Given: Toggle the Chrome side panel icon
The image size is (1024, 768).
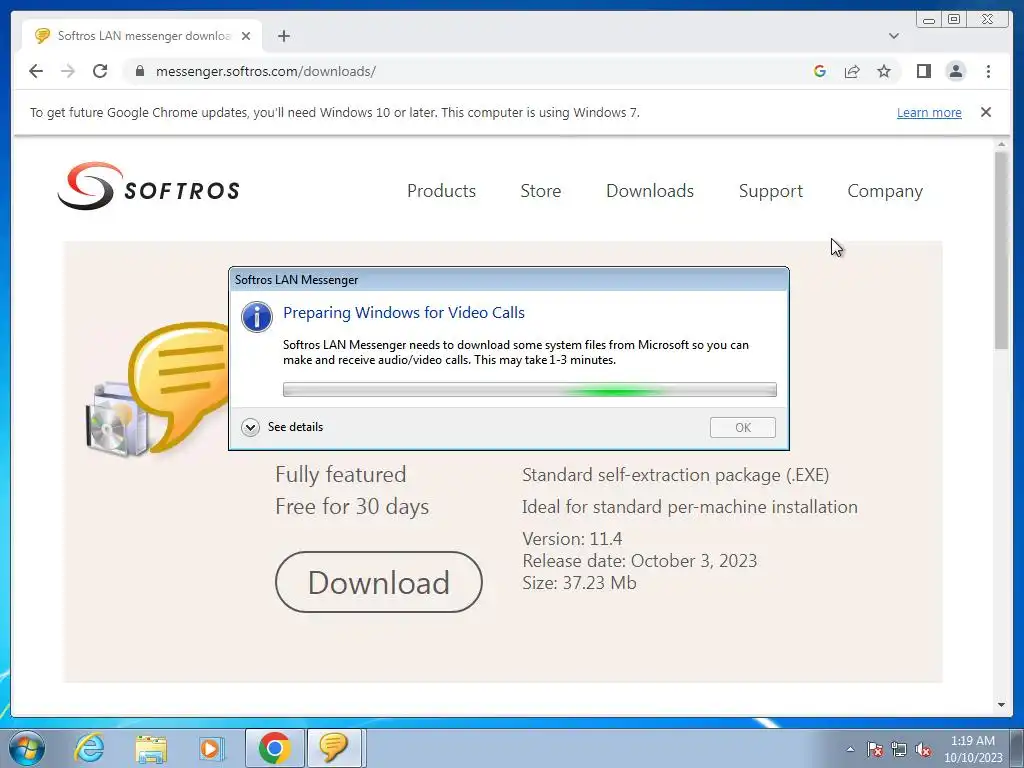Looking at the screenshot, I should (x=923, y=71).
